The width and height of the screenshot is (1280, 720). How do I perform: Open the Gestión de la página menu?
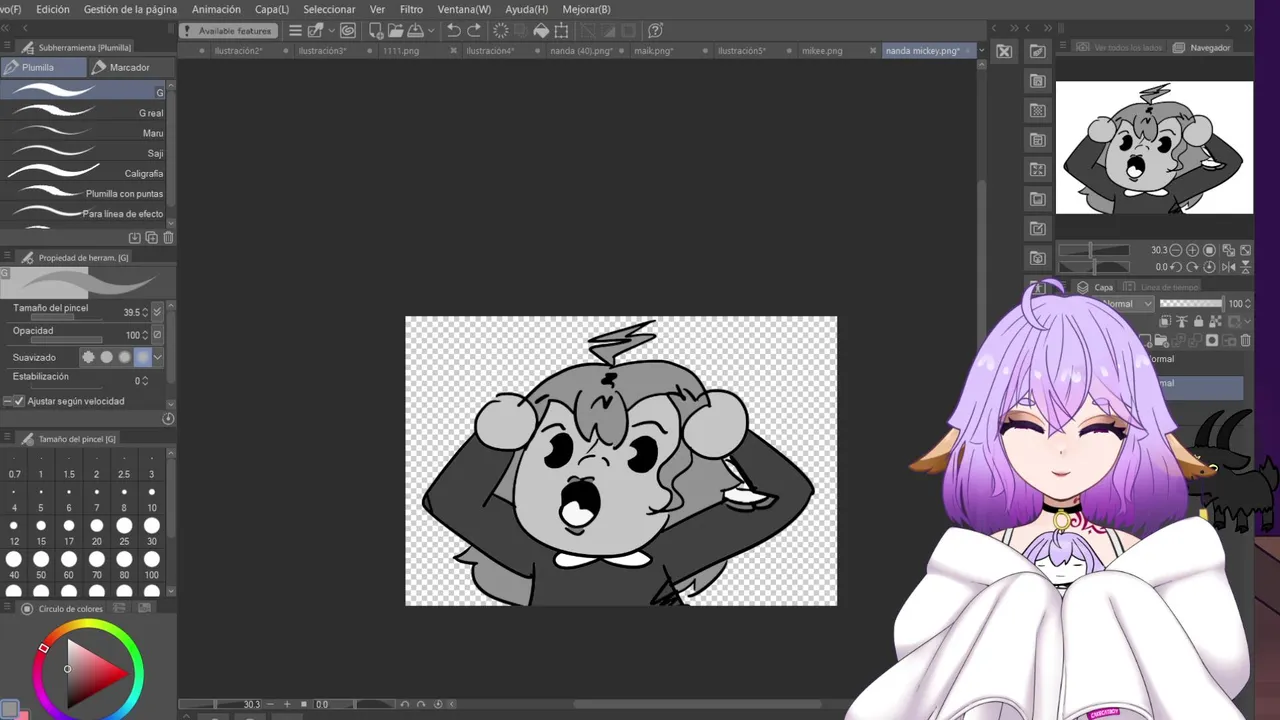(130, 9)
